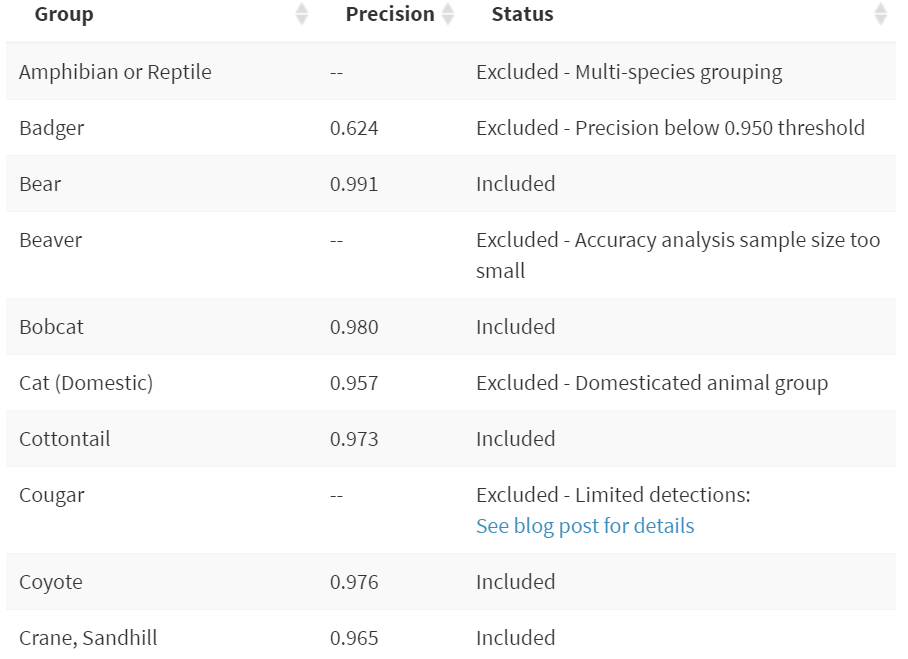Viewport: 908px width, 659px height.
Task: Click the Badger group name
Action: pos(52,128)
